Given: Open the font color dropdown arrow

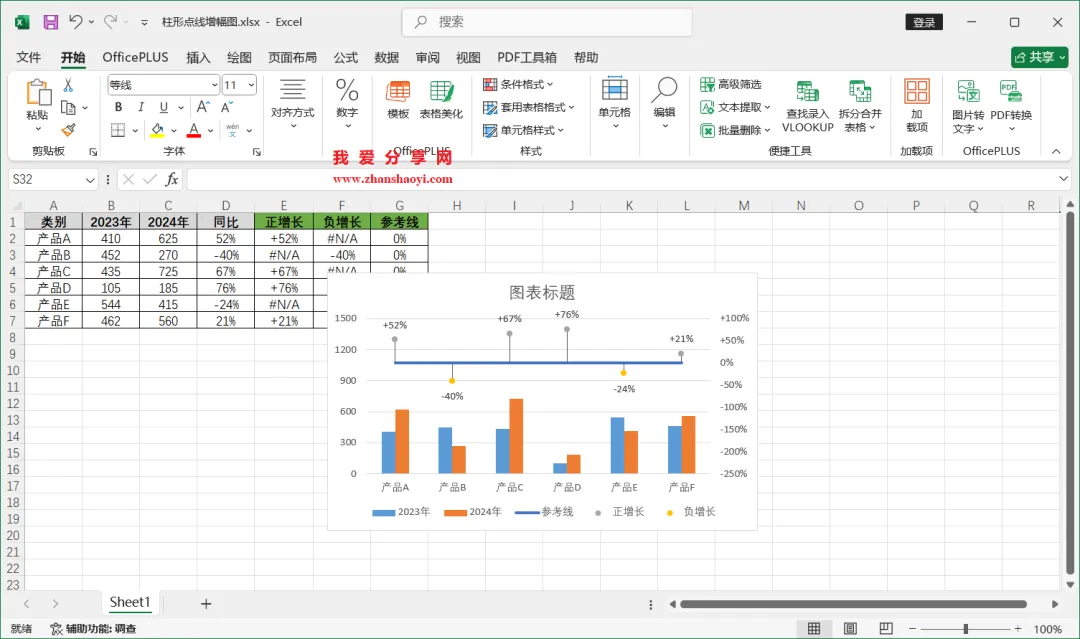Looking at the screenshot, I should pos(210,130).
